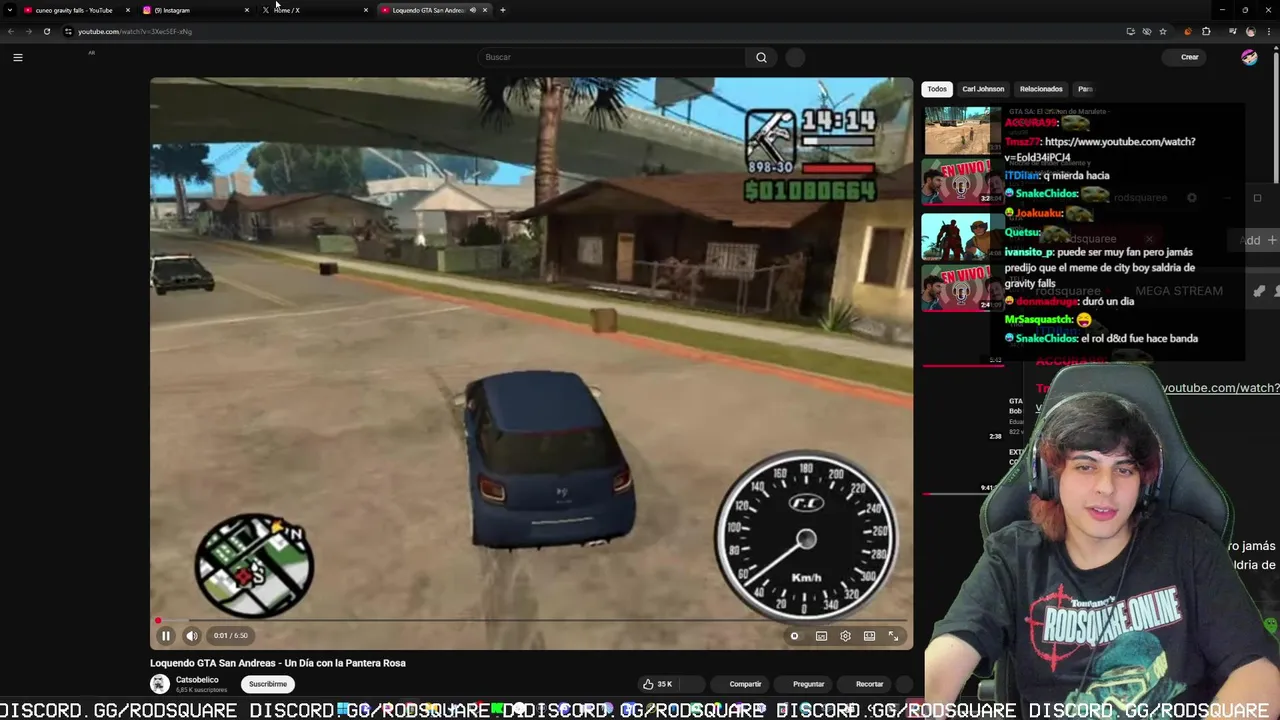Image resolution: width=1280 pixels, height=720 pixels.
Task: Enter fullscreen mode on the video
Action: [893, 636]
